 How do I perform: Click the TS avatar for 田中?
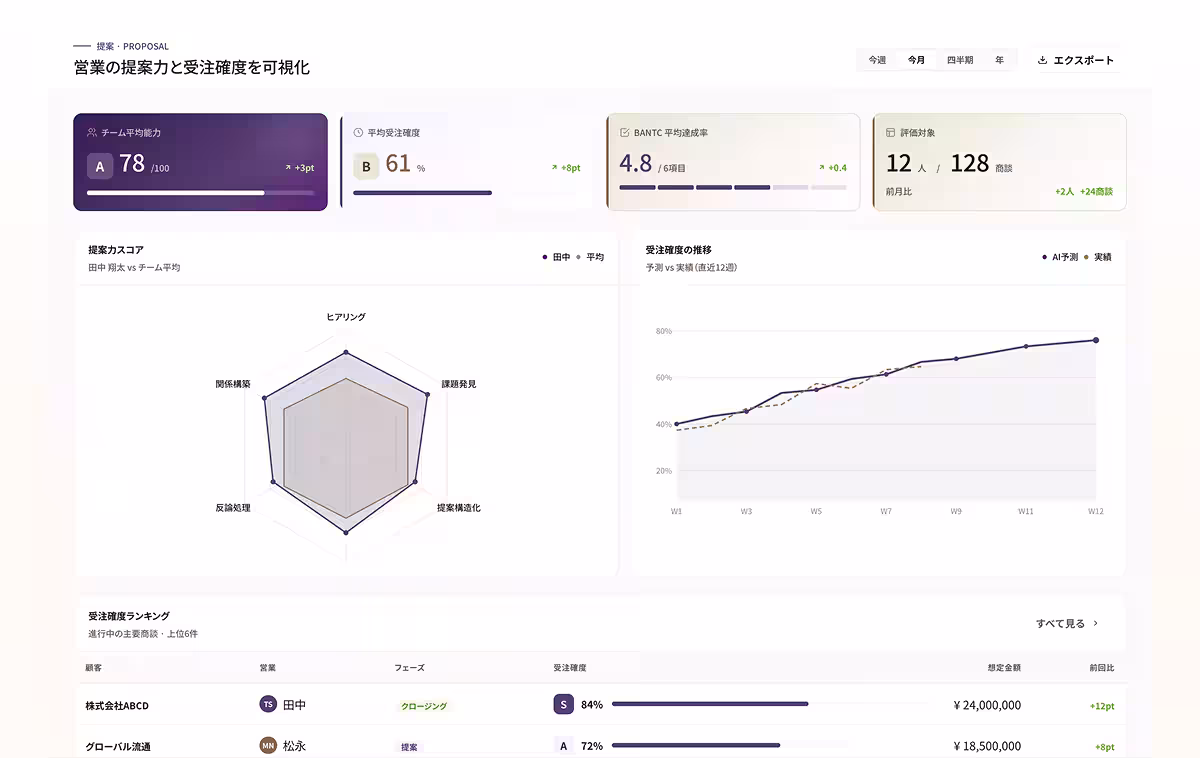268,705
